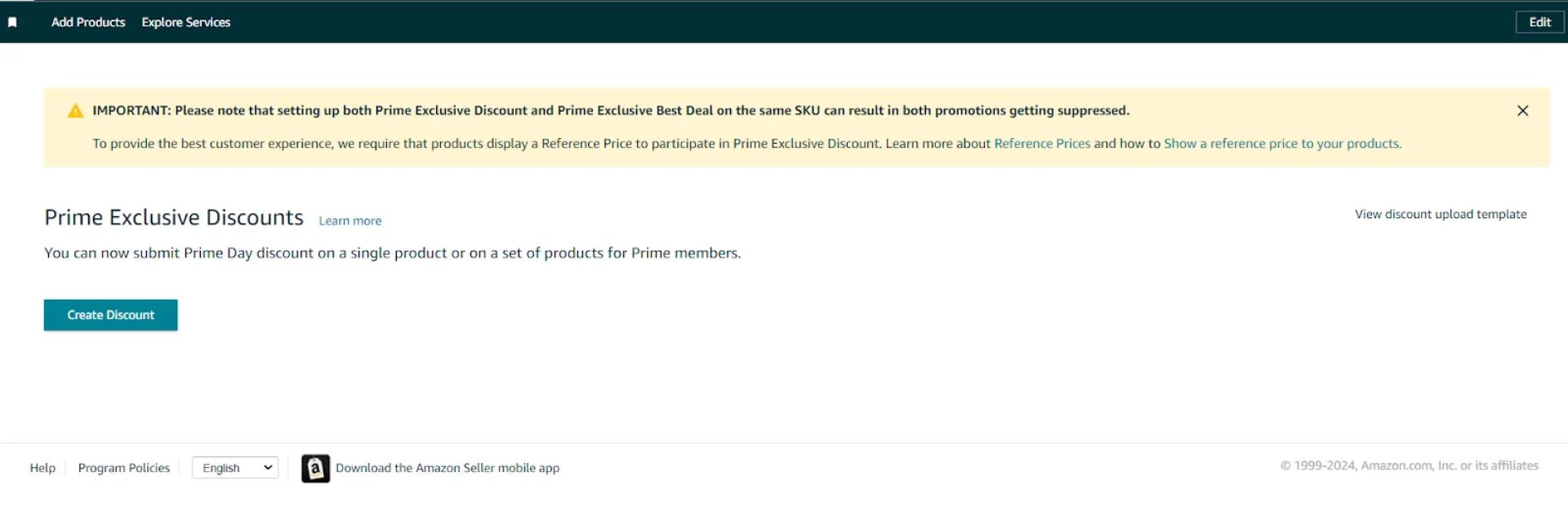Dismiss the IMPORTANT notice banner

click(x=1522, y=111)
